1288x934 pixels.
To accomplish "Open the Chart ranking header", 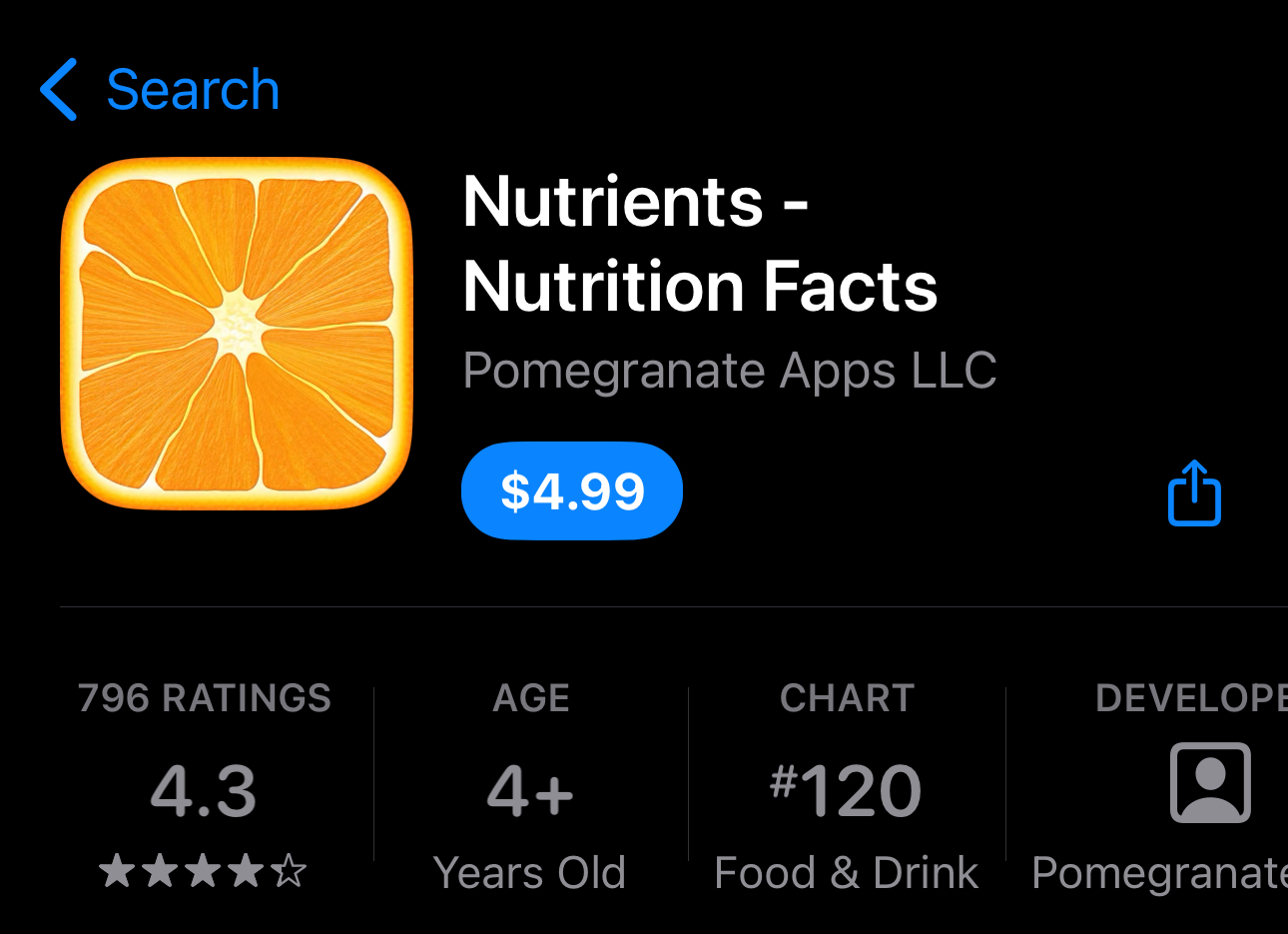I will coord(847,698).
